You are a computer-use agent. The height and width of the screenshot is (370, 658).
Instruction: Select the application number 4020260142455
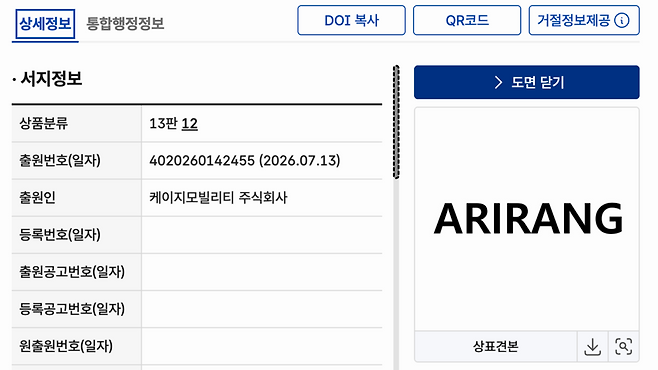[x=202, y=161]
